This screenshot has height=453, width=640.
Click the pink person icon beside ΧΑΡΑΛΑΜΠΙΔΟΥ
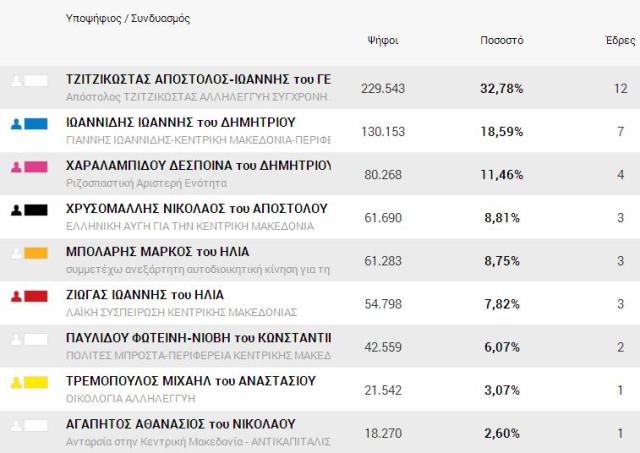pyautogui.click(x=16, y=167)
